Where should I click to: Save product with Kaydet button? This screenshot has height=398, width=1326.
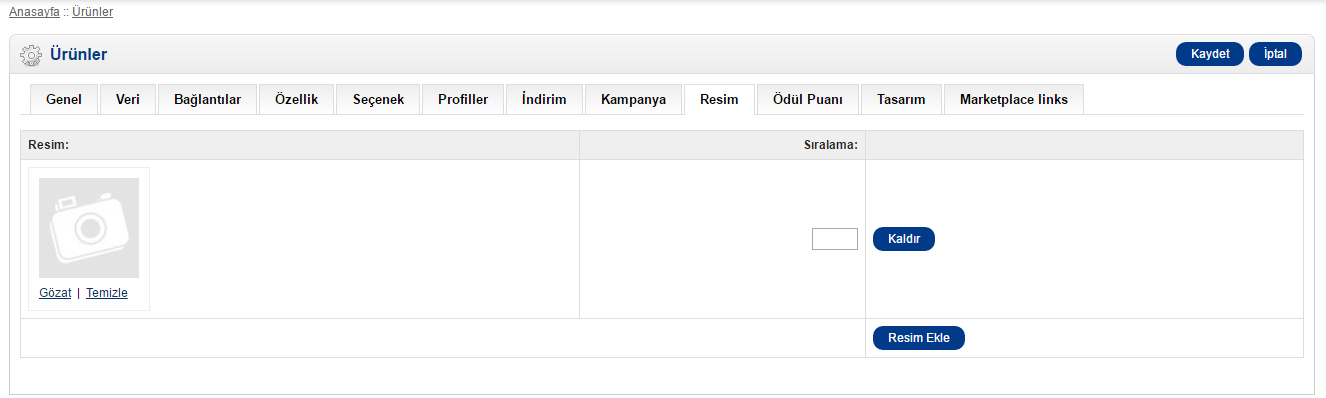click(x=1210, y=54)
